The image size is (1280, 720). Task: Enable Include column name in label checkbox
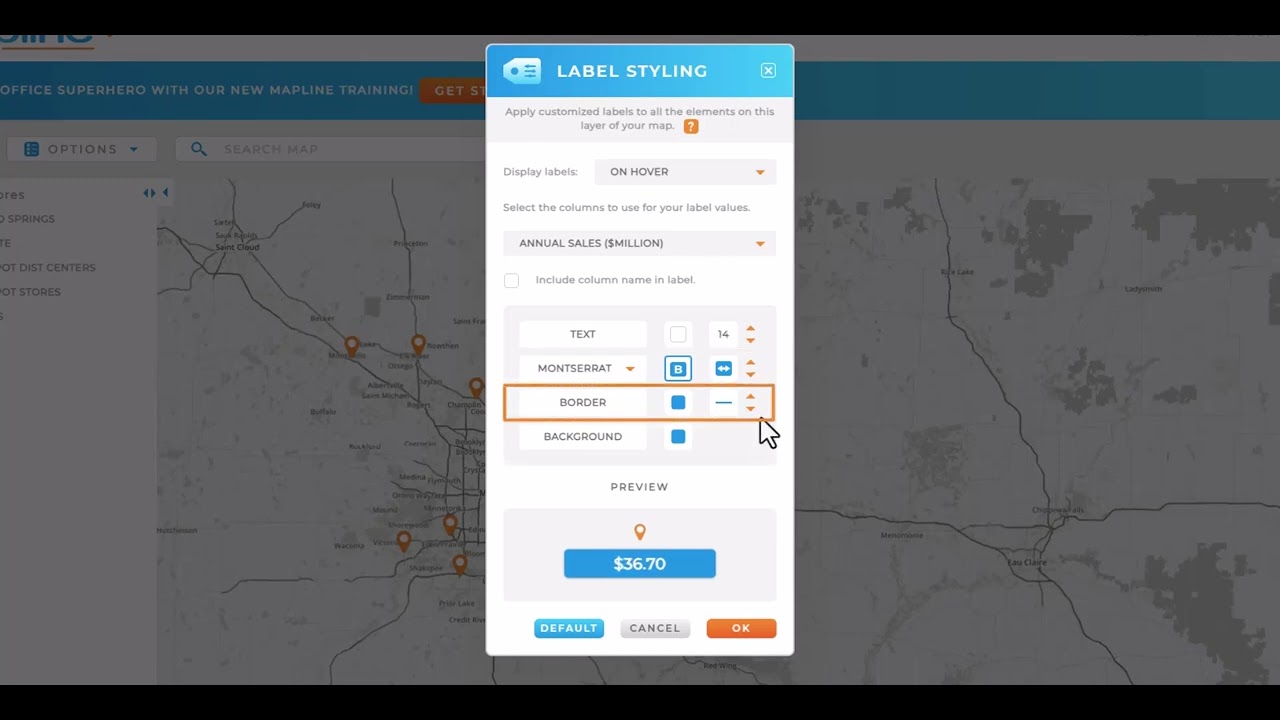(x=512, y=281)
